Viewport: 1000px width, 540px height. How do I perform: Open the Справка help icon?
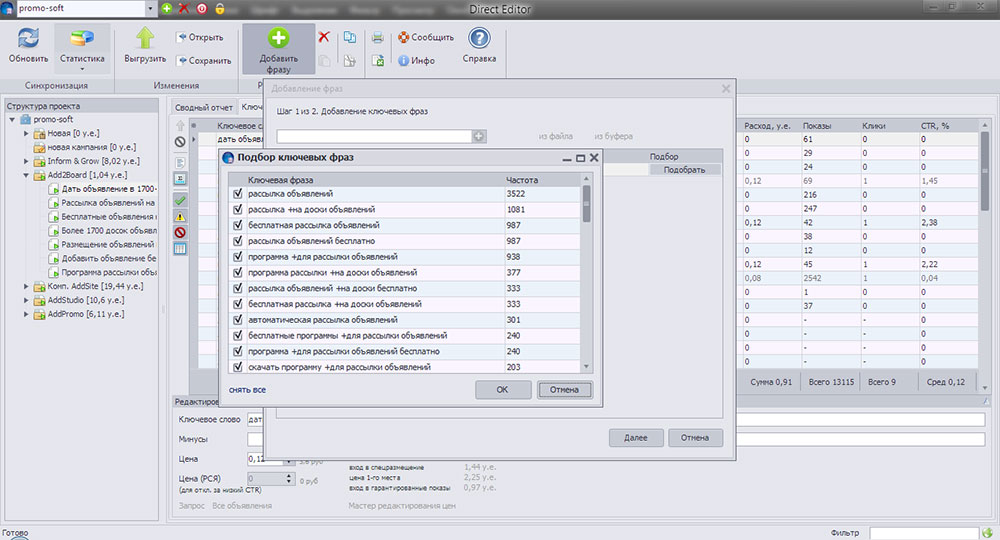(x=479, y=39)
